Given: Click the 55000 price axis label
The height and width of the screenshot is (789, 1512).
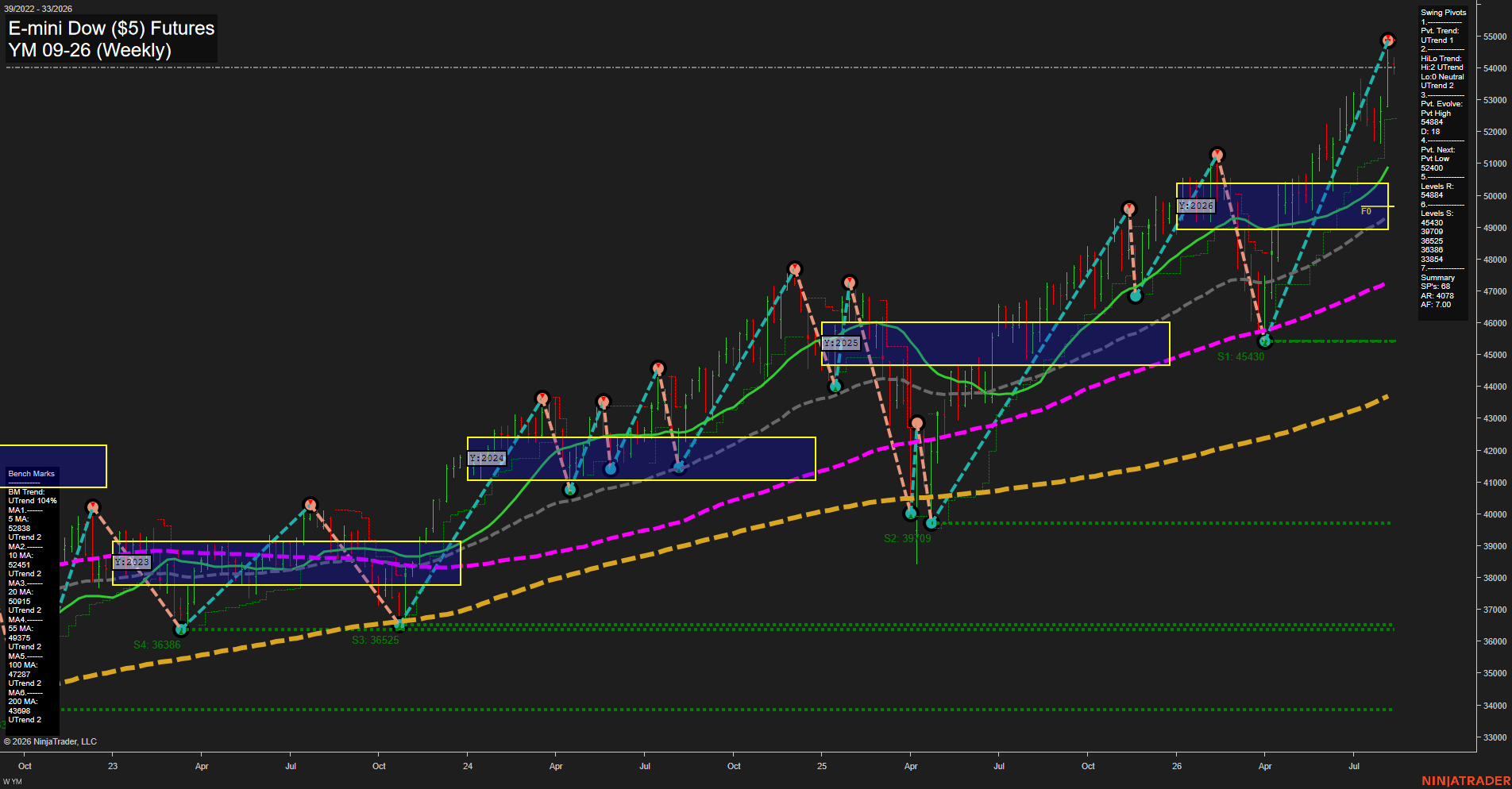Looking at the screenshot, I should 1495,37.
